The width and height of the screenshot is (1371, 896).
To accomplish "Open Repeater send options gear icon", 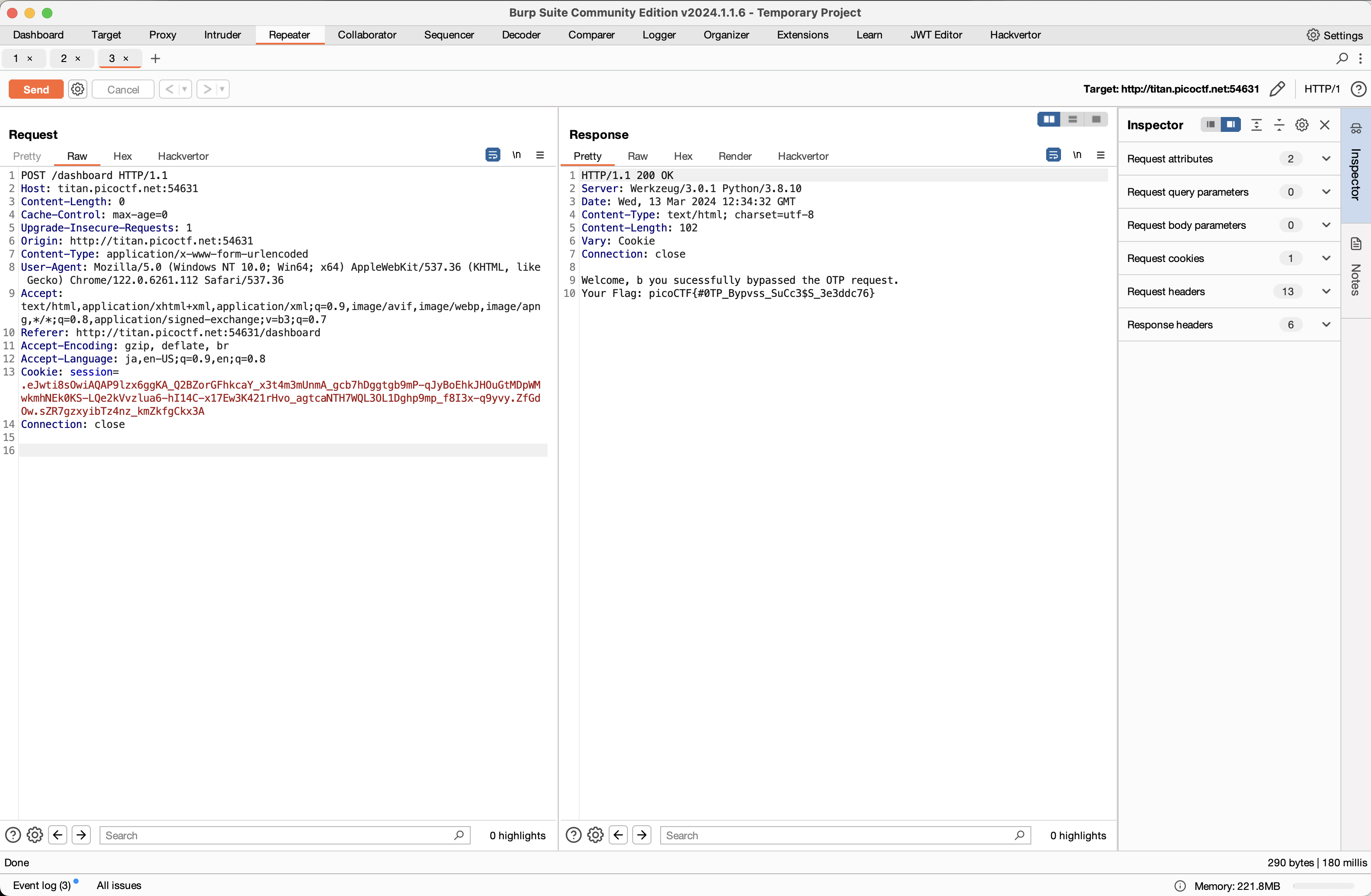I will 78,89.
